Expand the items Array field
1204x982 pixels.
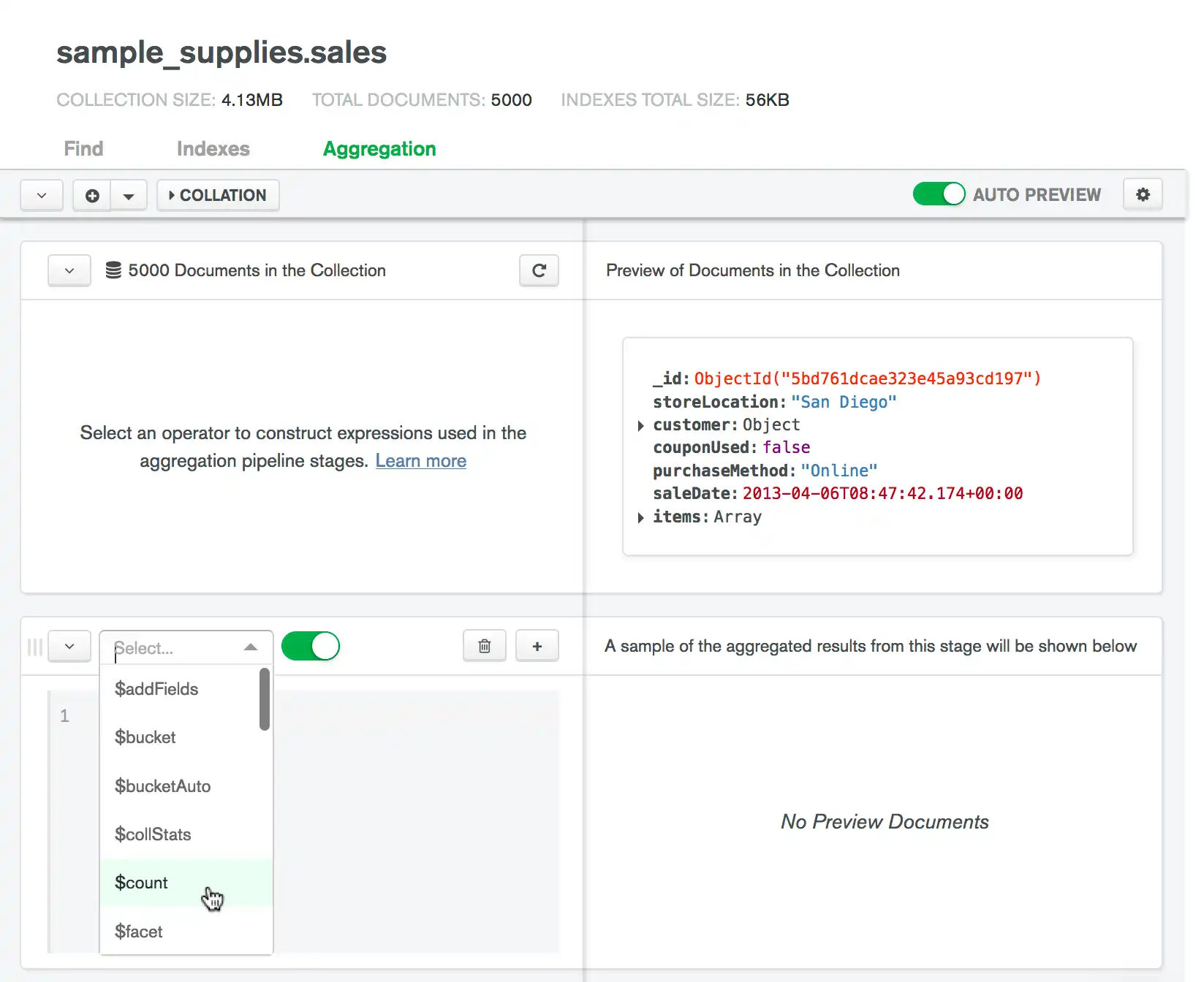click(x=641, y=517)
